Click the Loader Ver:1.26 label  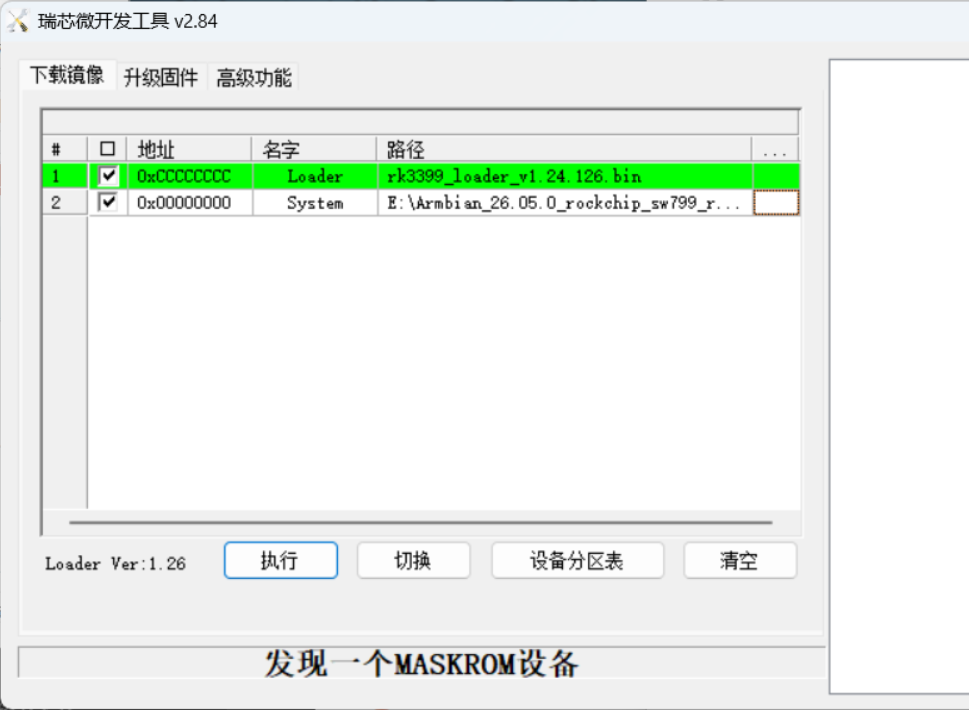coord(115,563)
